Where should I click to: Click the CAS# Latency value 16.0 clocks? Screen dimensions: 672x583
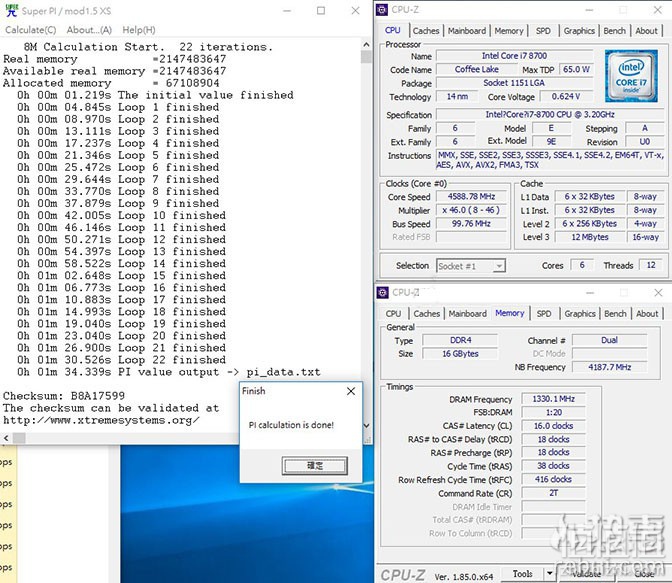553,426
